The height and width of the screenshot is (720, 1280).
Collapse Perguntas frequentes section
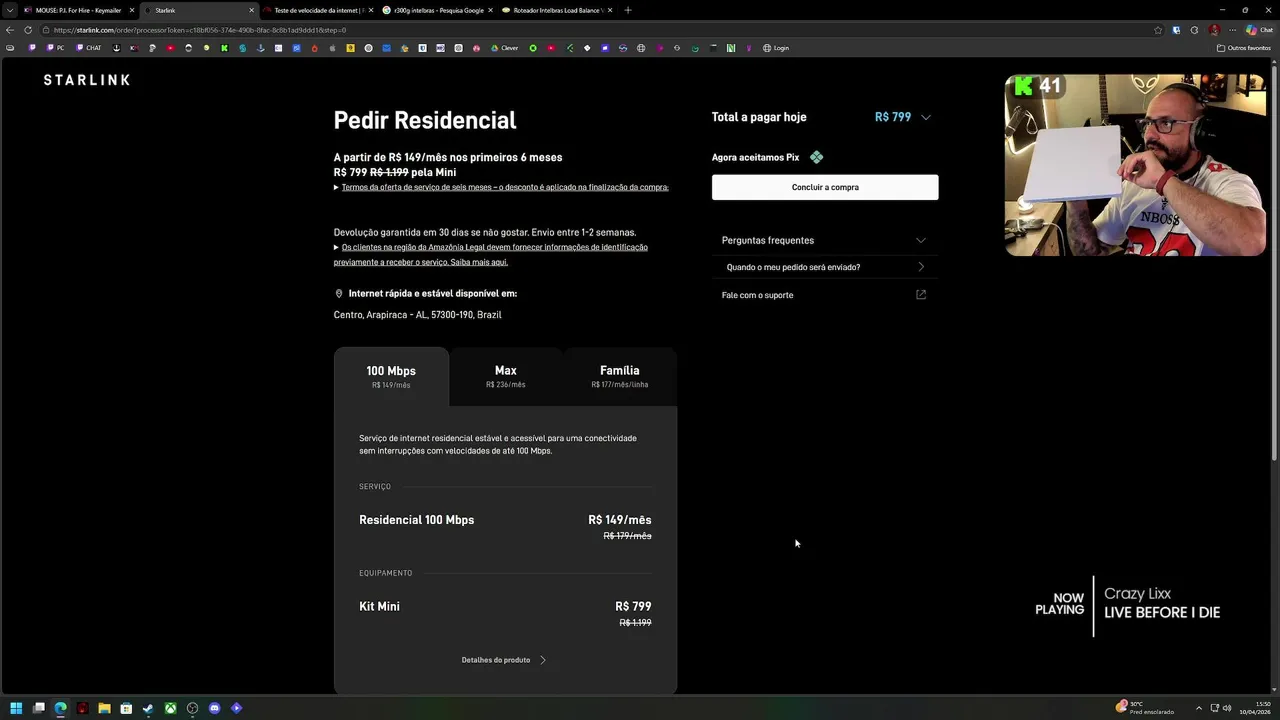(x=824, y=240)
